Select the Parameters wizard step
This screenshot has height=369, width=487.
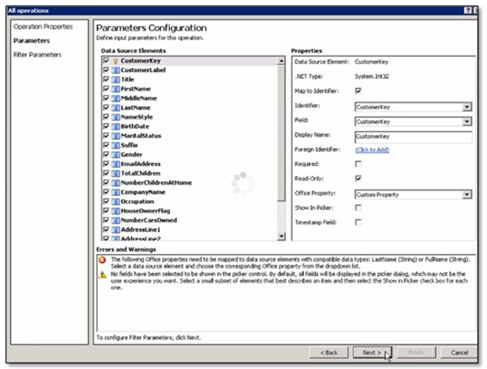click(x=32, y=41)
